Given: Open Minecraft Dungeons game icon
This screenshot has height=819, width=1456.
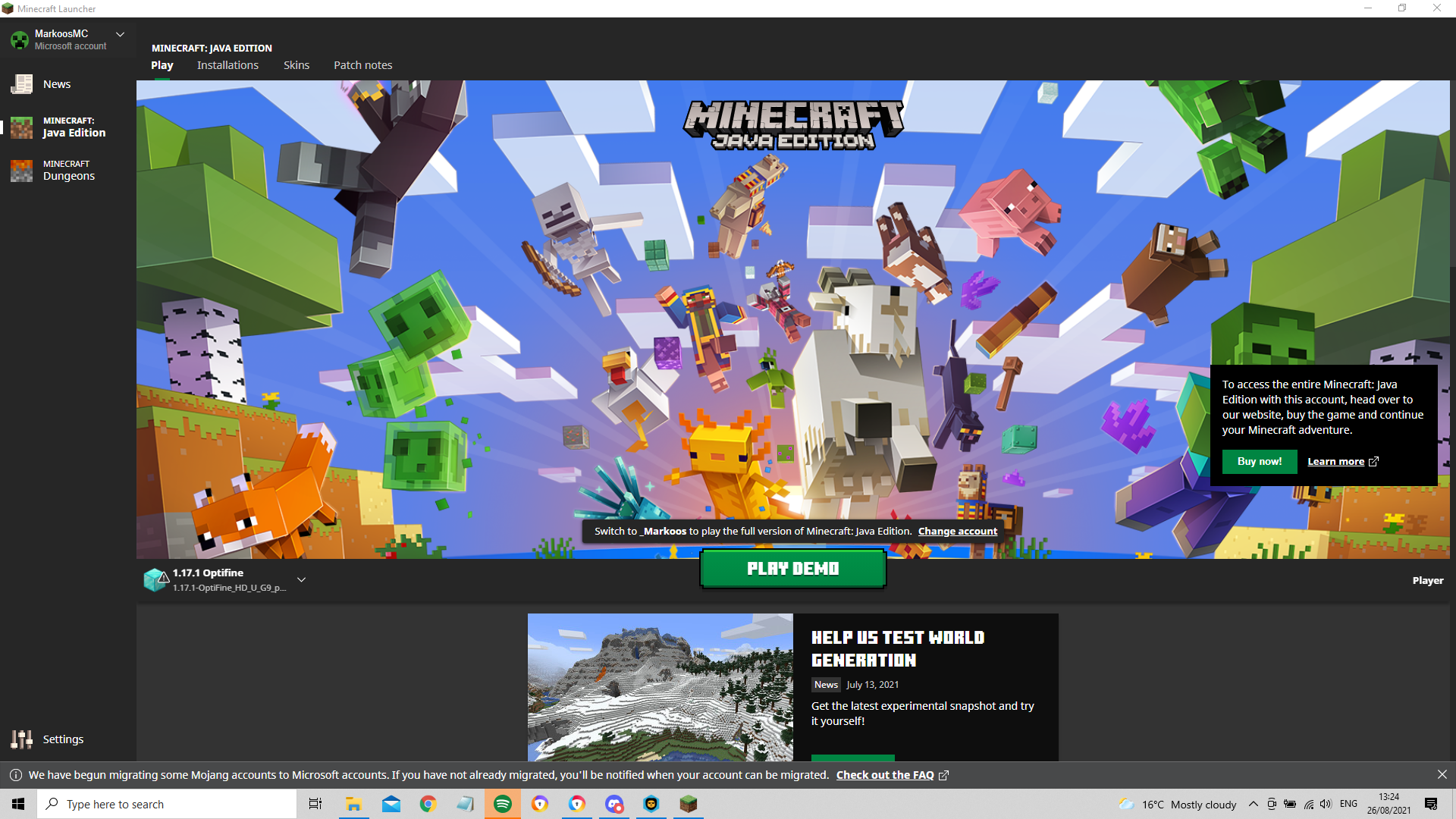Looking at the screenshot, I should pyautogui.click(x=22, y=171).
